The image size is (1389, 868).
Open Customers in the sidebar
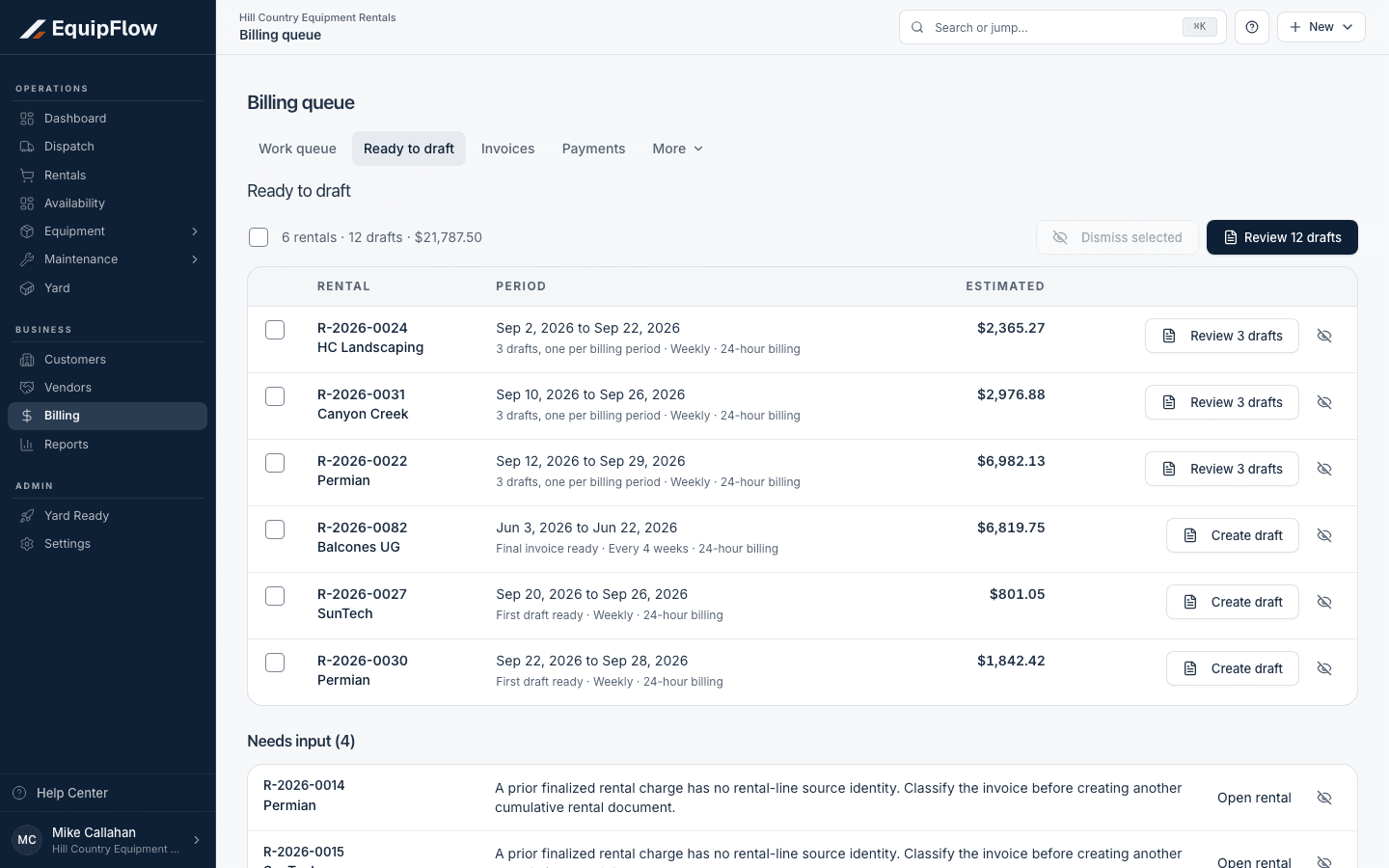coord(107,360)
